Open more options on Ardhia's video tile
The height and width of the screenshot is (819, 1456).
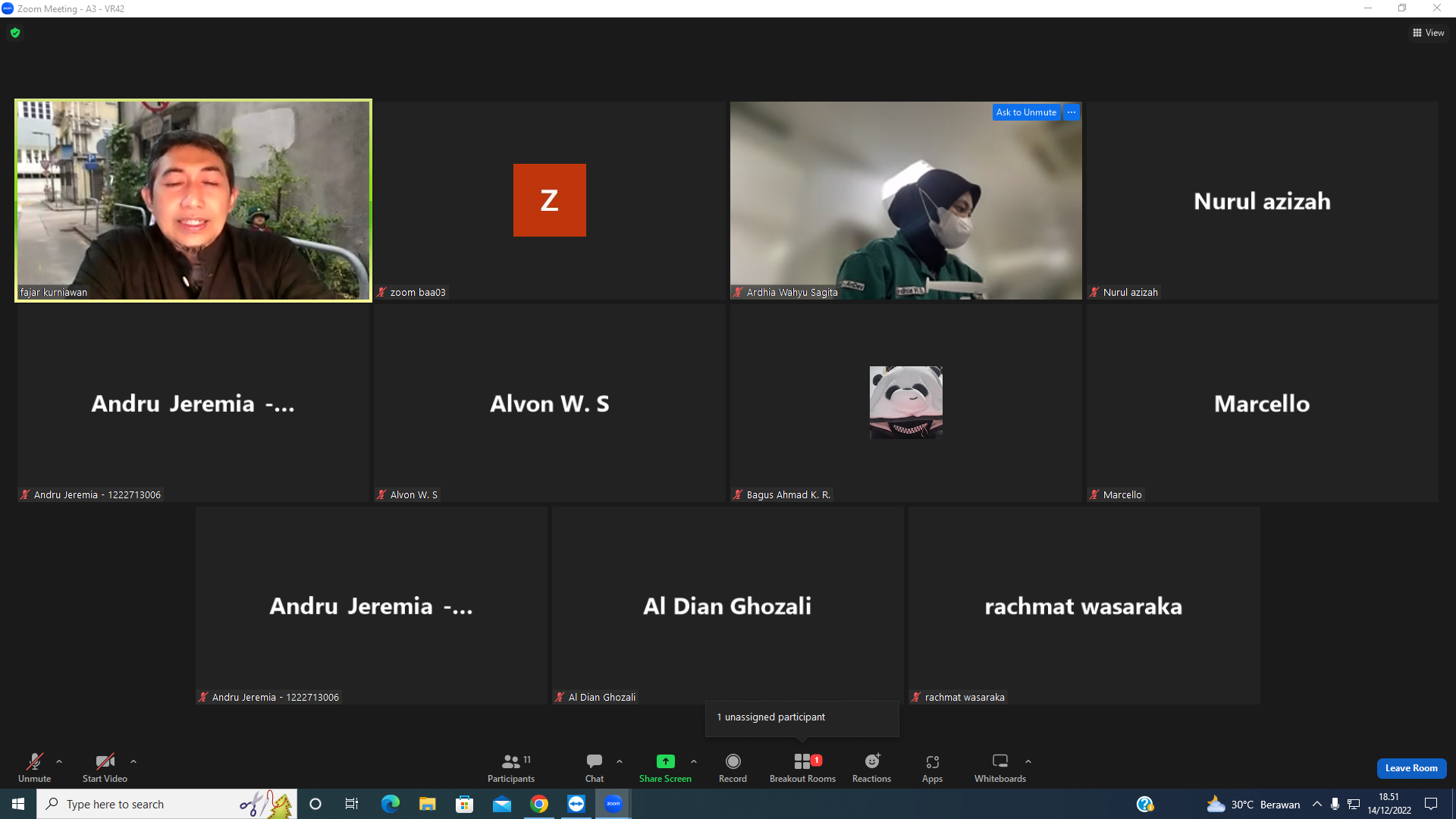[x=1072, y=112]
